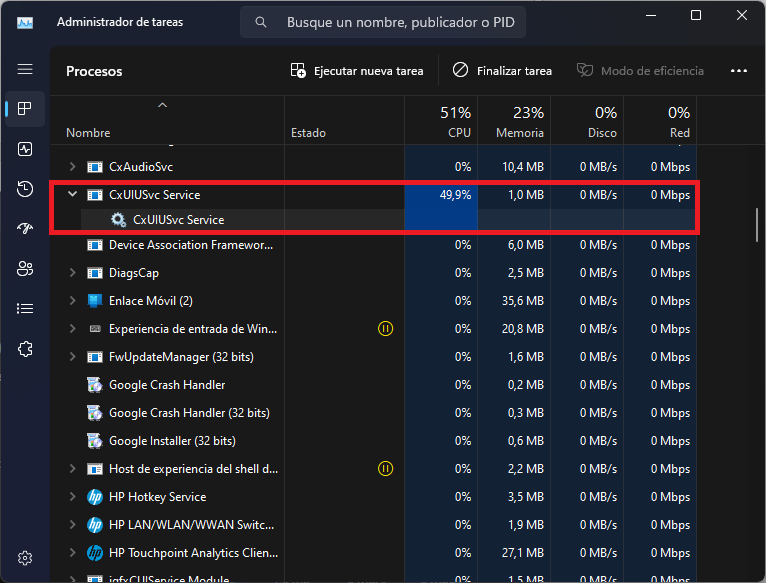
Task: Expand the DiagsCap process group
Action: pos(72,273)
